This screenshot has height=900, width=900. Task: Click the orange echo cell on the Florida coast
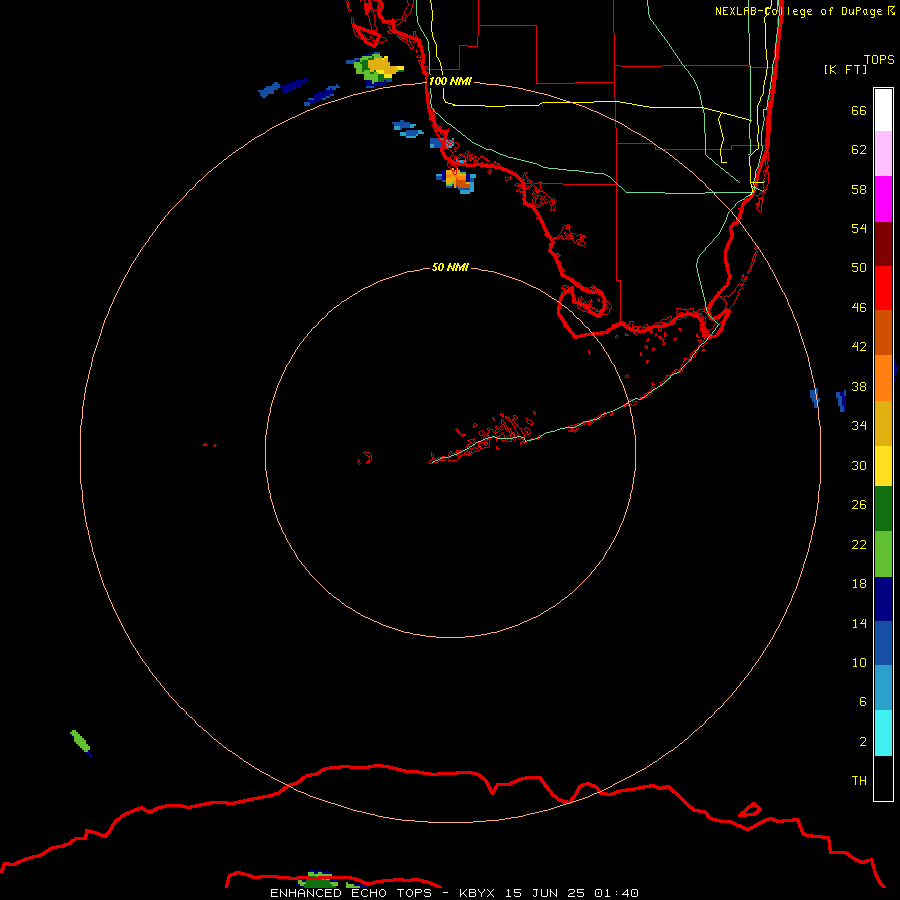[457, 180]
